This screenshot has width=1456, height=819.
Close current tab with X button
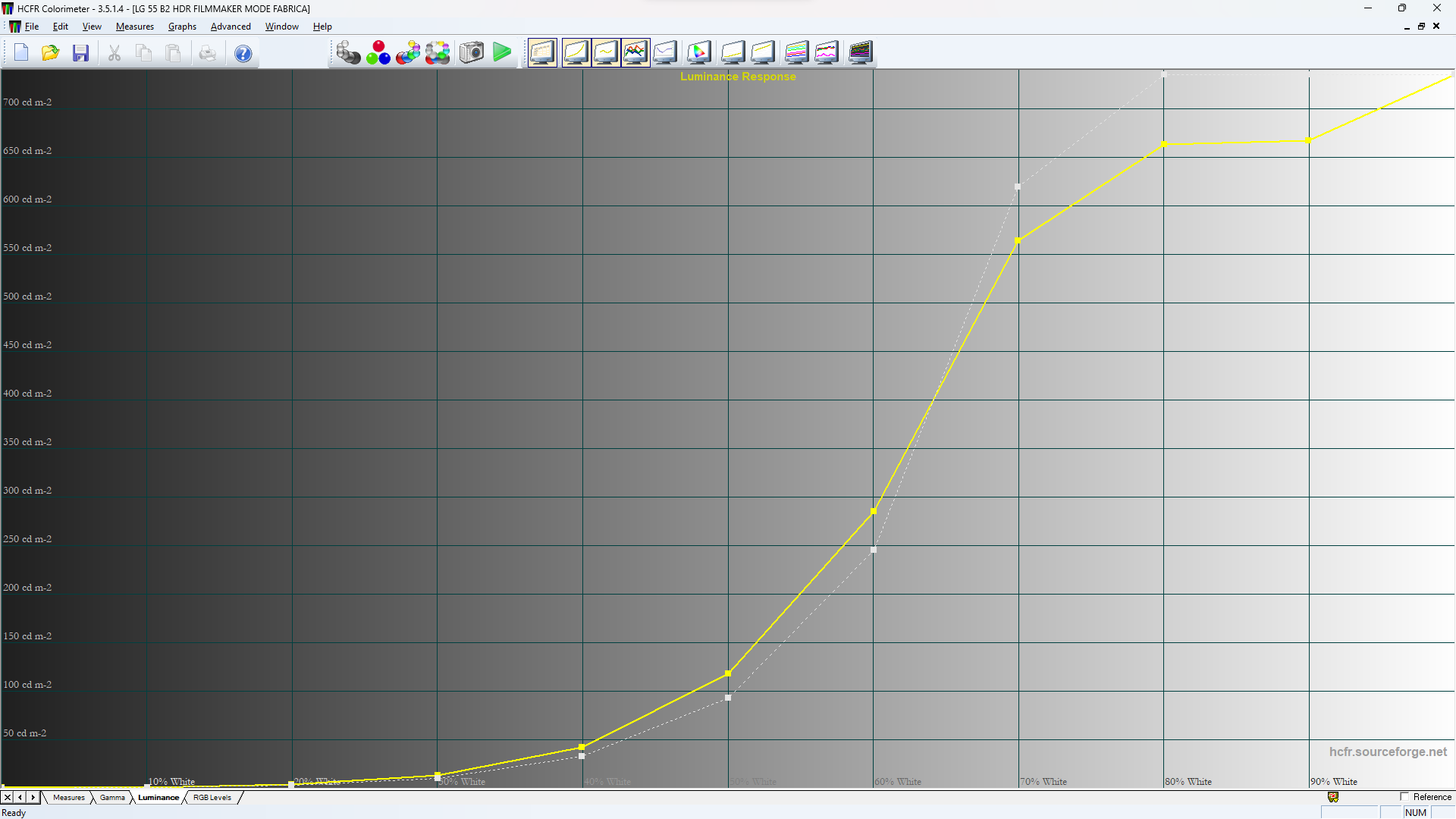click(x=8, y=798)
